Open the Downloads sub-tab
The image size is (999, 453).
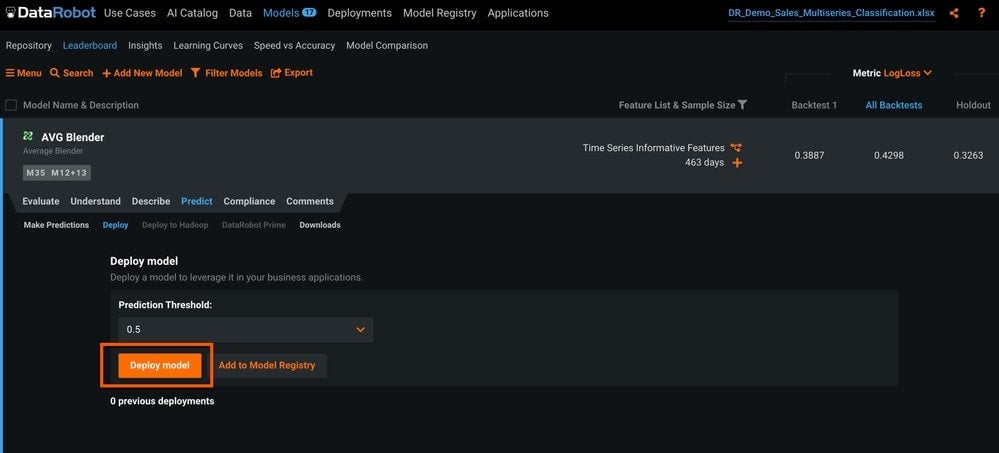320,225
